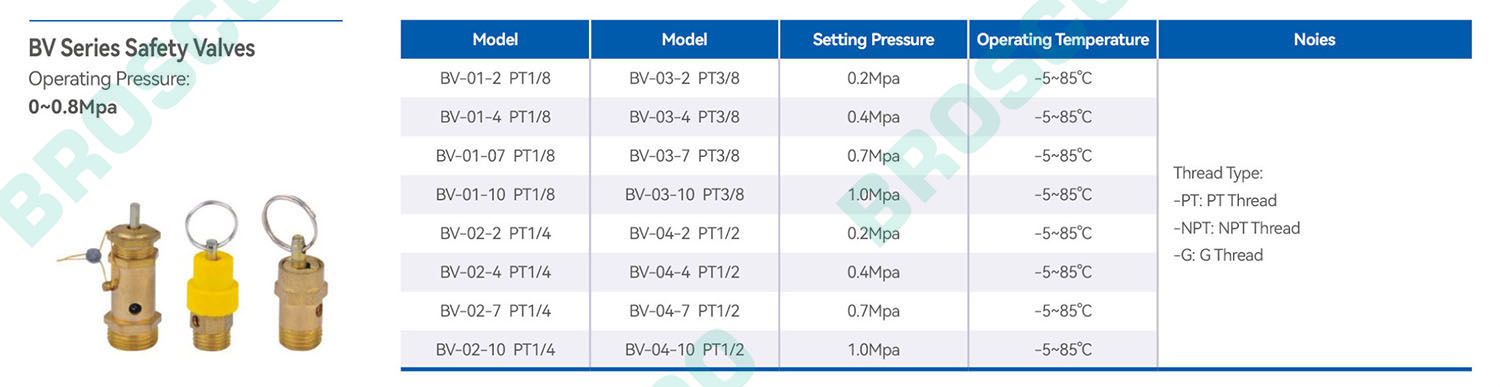Click the BV-02-2 PT1/4 cell

(x=495, y=233)
